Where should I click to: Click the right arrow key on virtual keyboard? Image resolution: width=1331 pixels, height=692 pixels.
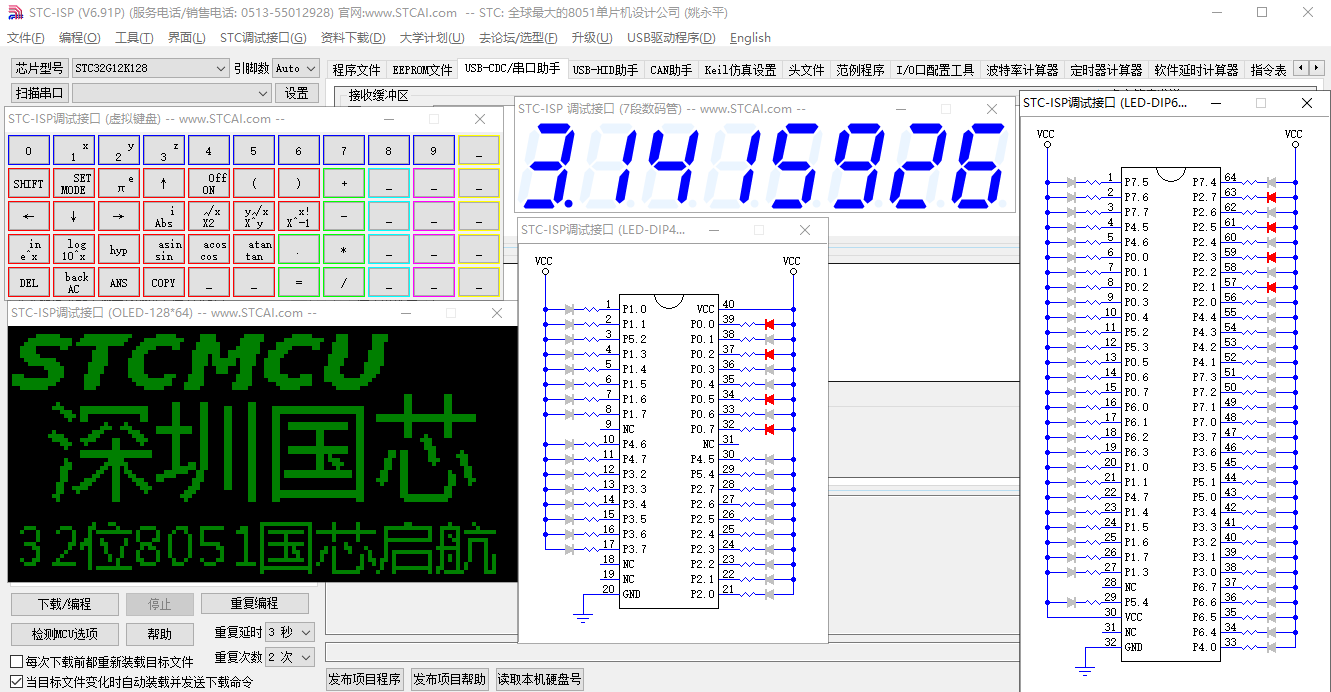(x=119, y=217)
